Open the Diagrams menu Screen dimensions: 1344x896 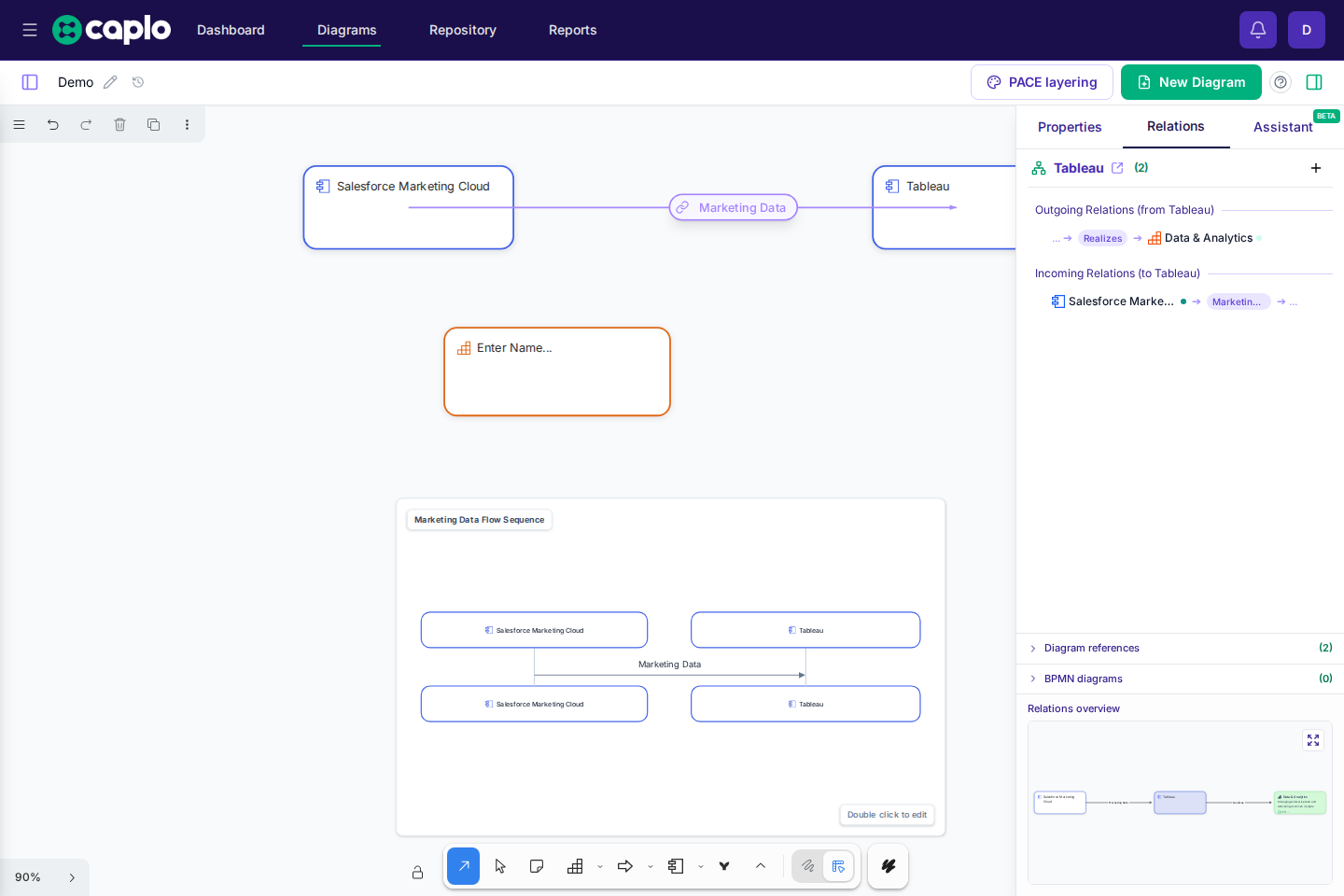click(x=346, y=30)
